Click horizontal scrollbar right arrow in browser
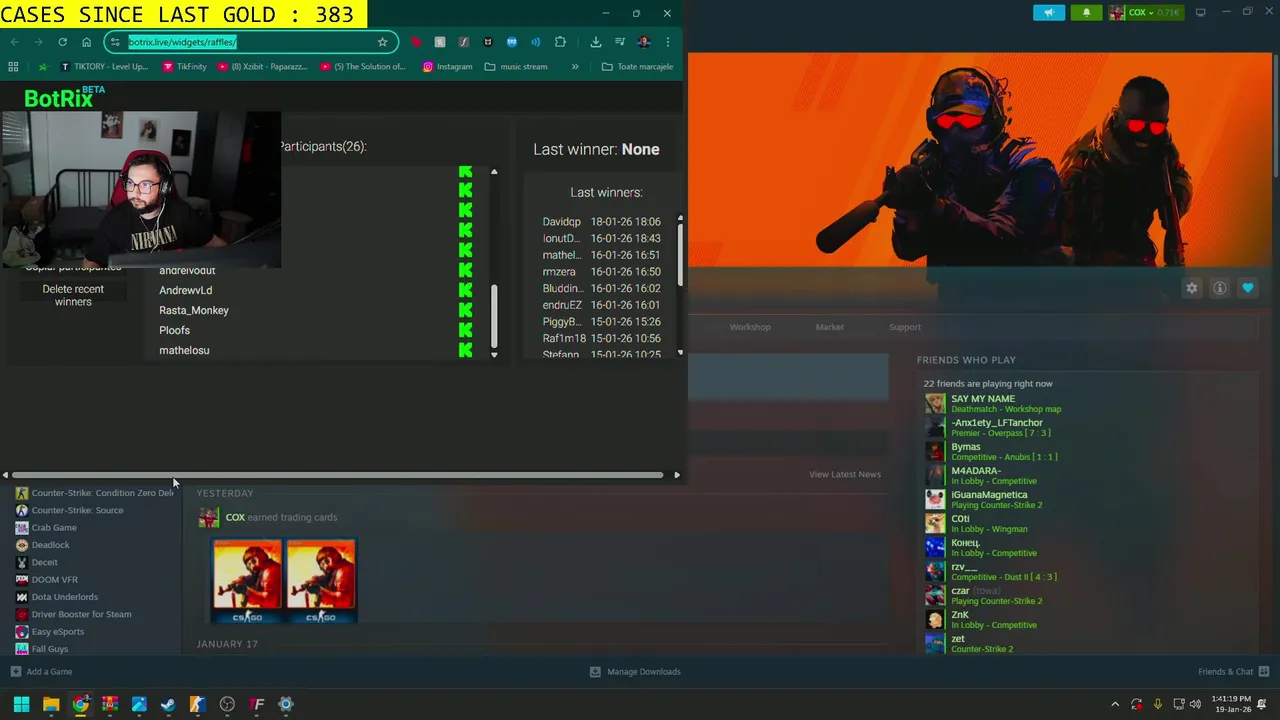1280x720 pixels. (677, 475)
